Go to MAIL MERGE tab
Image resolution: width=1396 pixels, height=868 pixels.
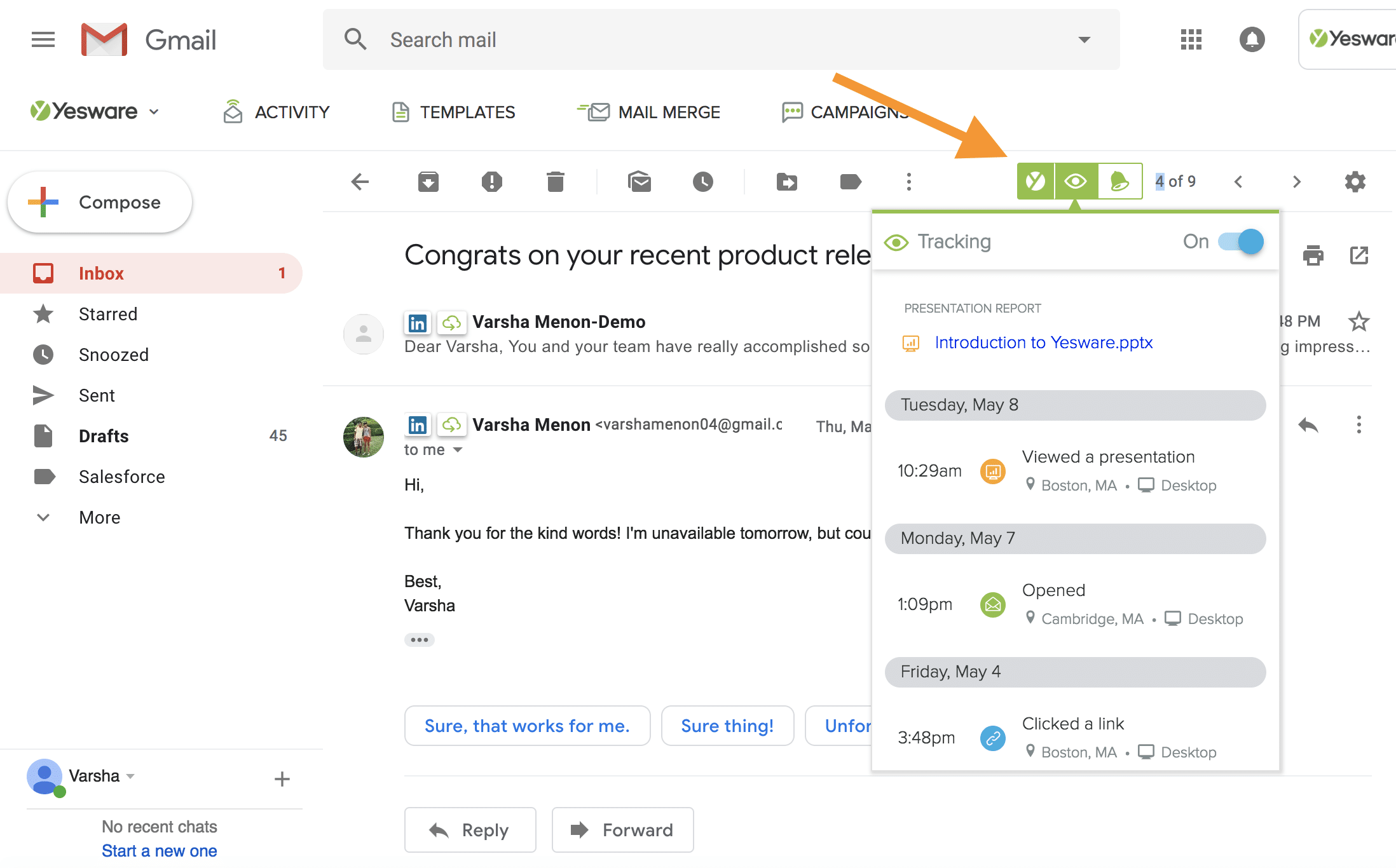[648, 112]
